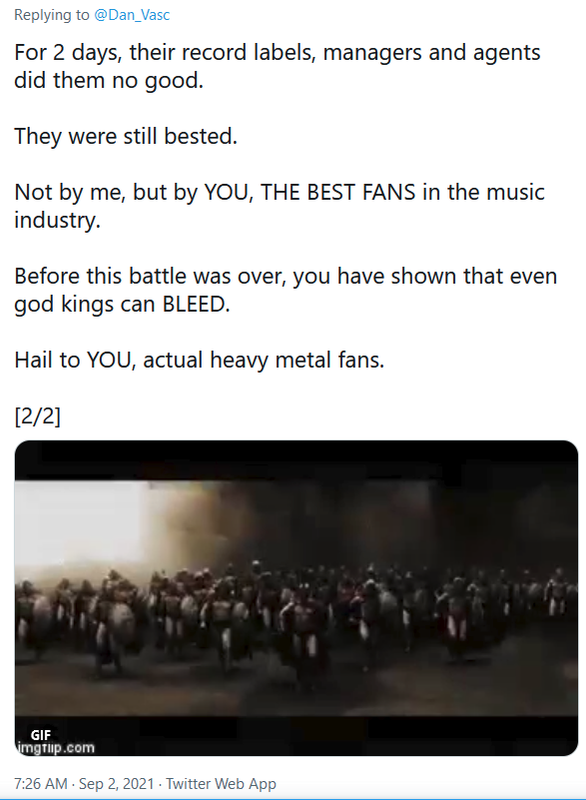Image resolution: width=586 pixels, height=800 pixels.
Task: Click the "THE BEST FANS" text
Action: [338, 192]
